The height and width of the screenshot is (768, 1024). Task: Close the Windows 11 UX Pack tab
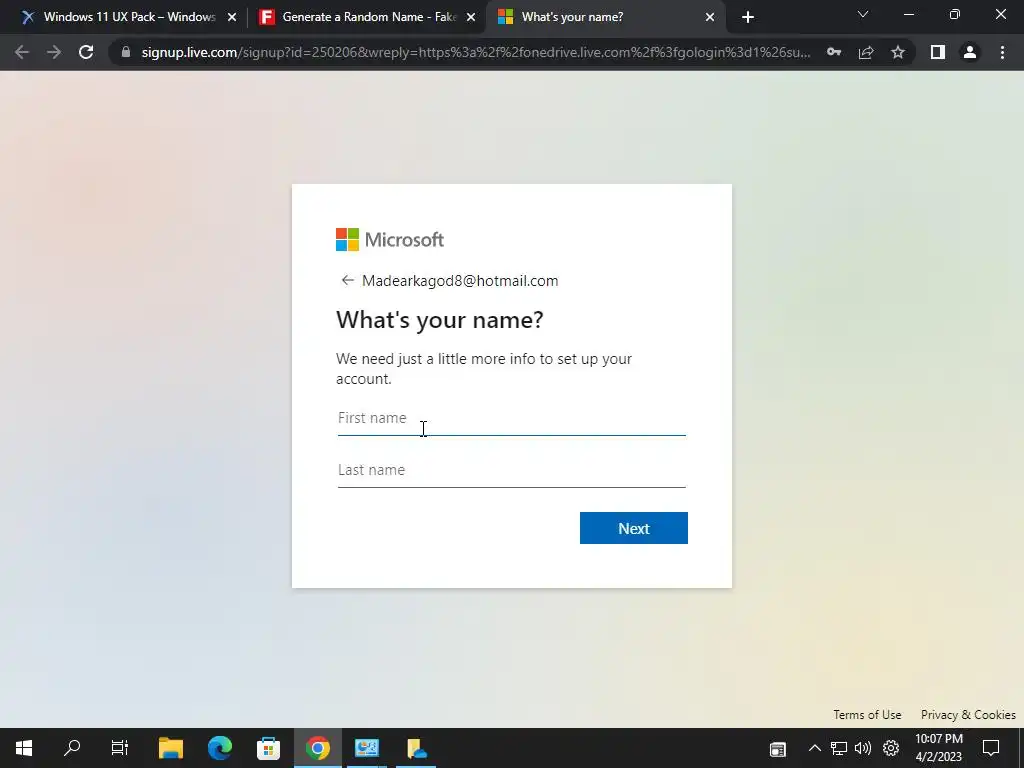click(x=232, y=17)
